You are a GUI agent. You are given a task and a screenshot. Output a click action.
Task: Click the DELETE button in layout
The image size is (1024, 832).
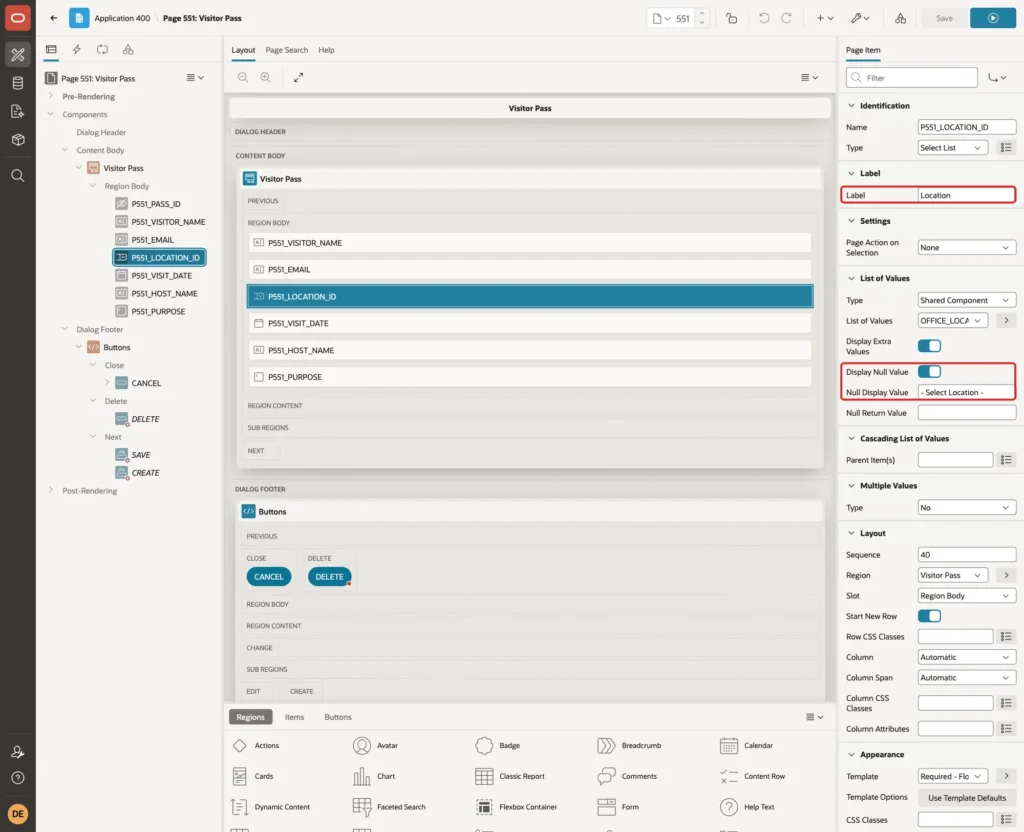tap(329, 577)
